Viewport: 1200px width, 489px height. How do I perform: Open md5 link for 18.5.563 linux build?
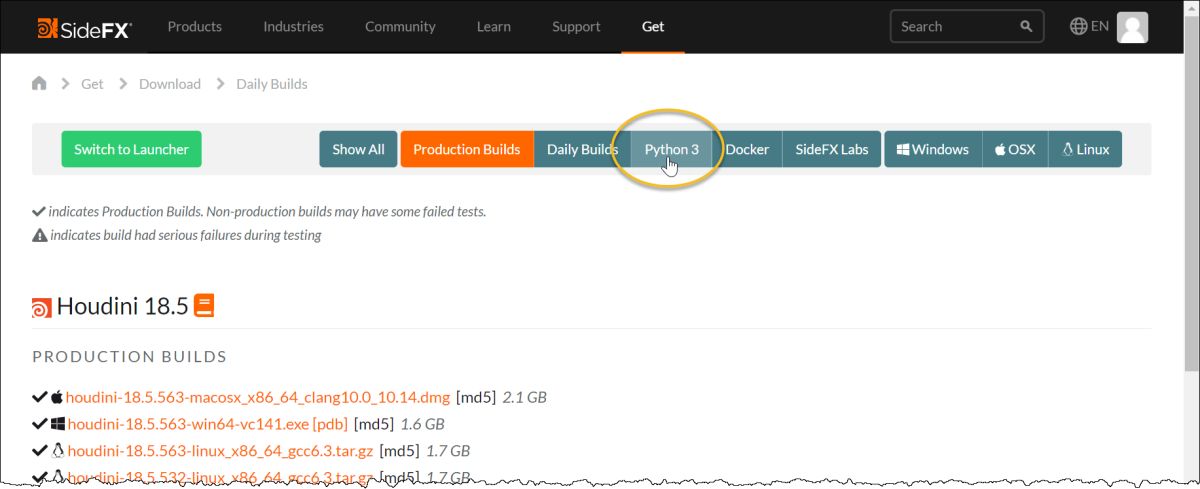click(399, 451)
